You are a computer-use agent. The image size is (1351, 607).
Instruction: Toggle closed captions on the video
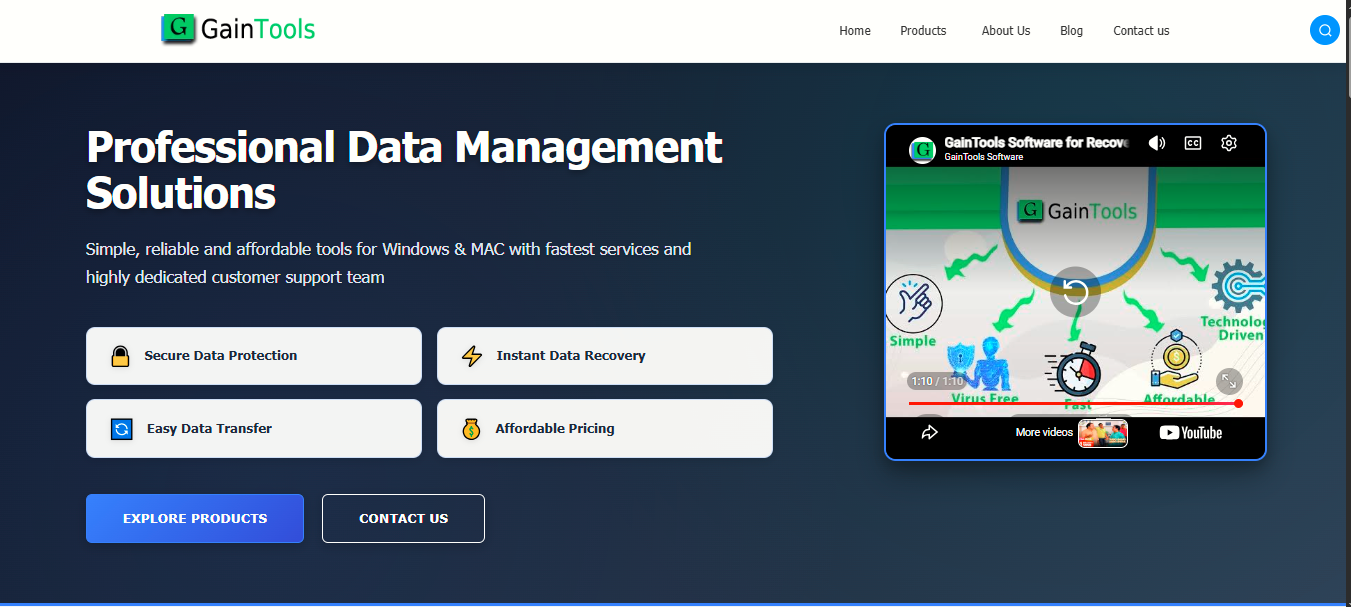tap(1193, 143)
